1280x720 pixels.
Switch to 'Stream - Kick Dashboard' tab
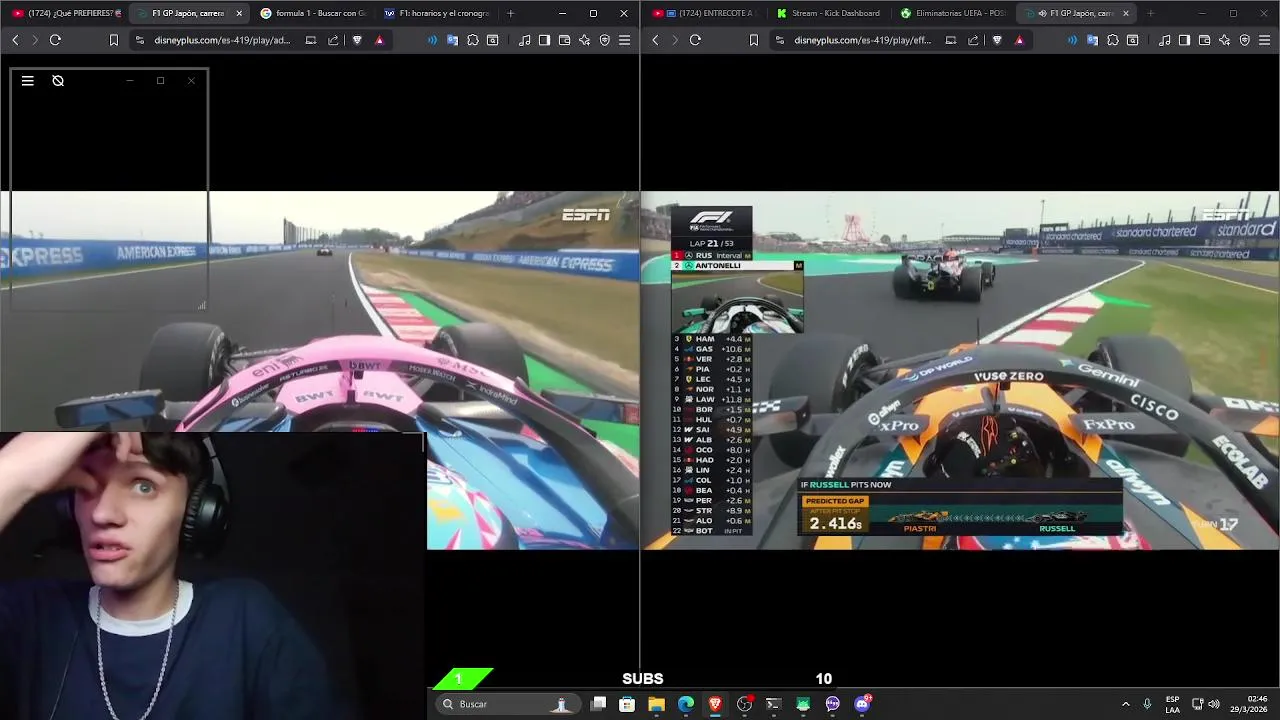[829, 13]
